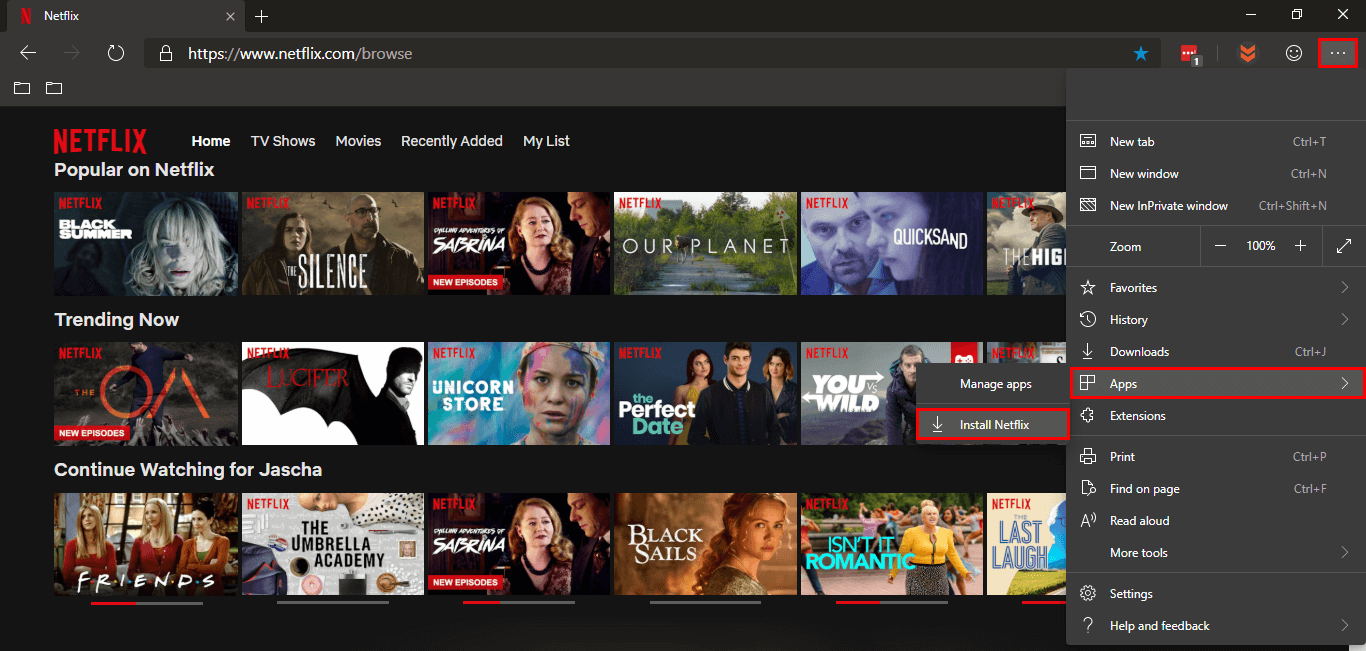Open the Black Summer thumbnail
The height and width of the screenshot is (651, 1366).
(146, 244)
